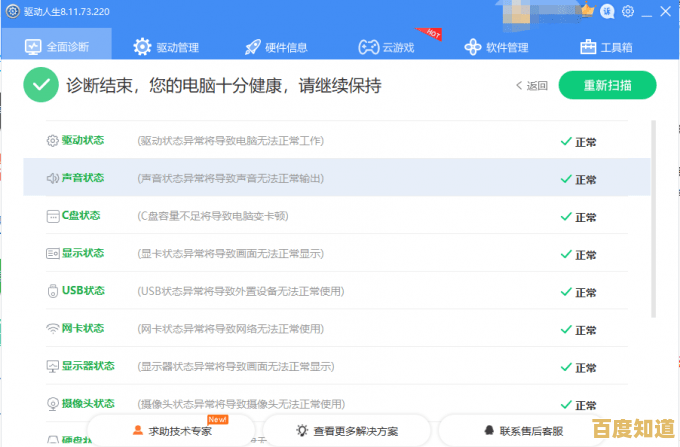Click the network card Wi-Fi icon
Viewport: 680px width, 447px height.
click(53, 328)
